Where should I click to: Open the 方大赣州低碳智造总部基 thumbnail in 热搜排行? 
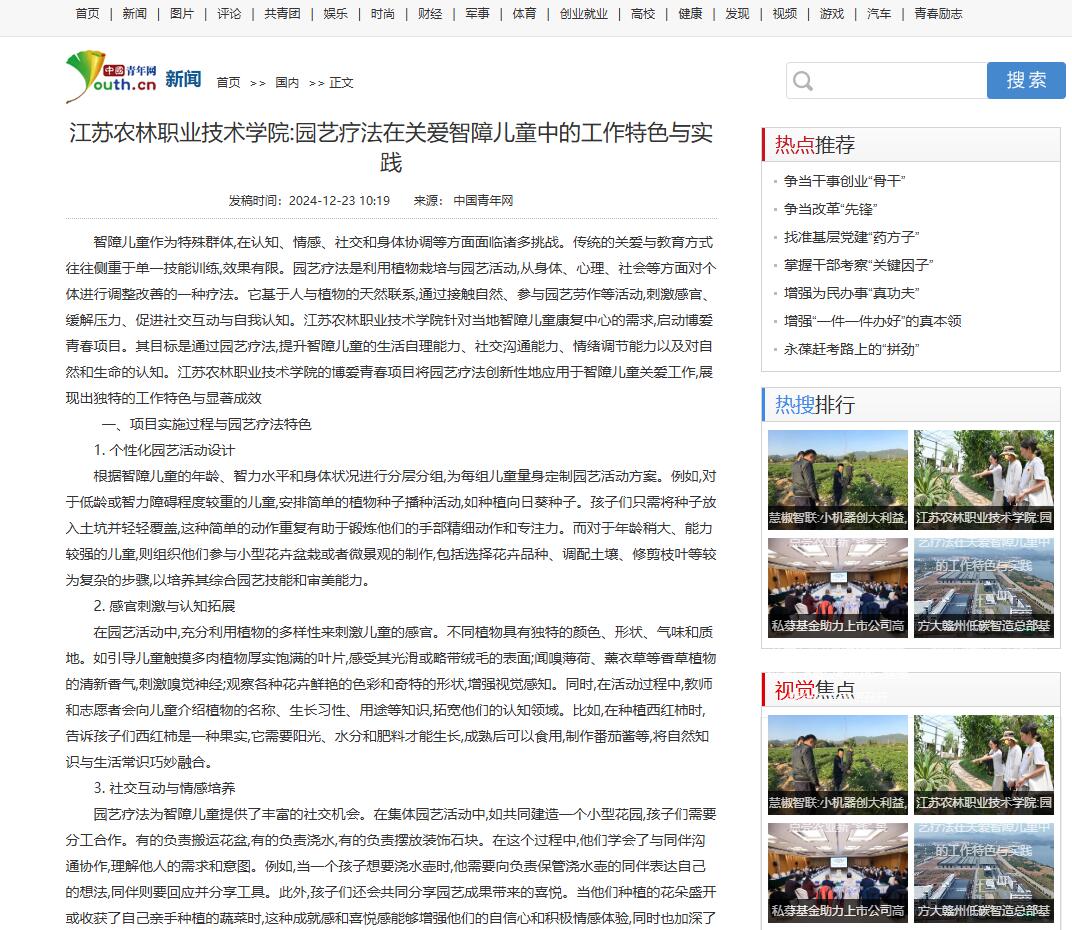click(983, 588)
